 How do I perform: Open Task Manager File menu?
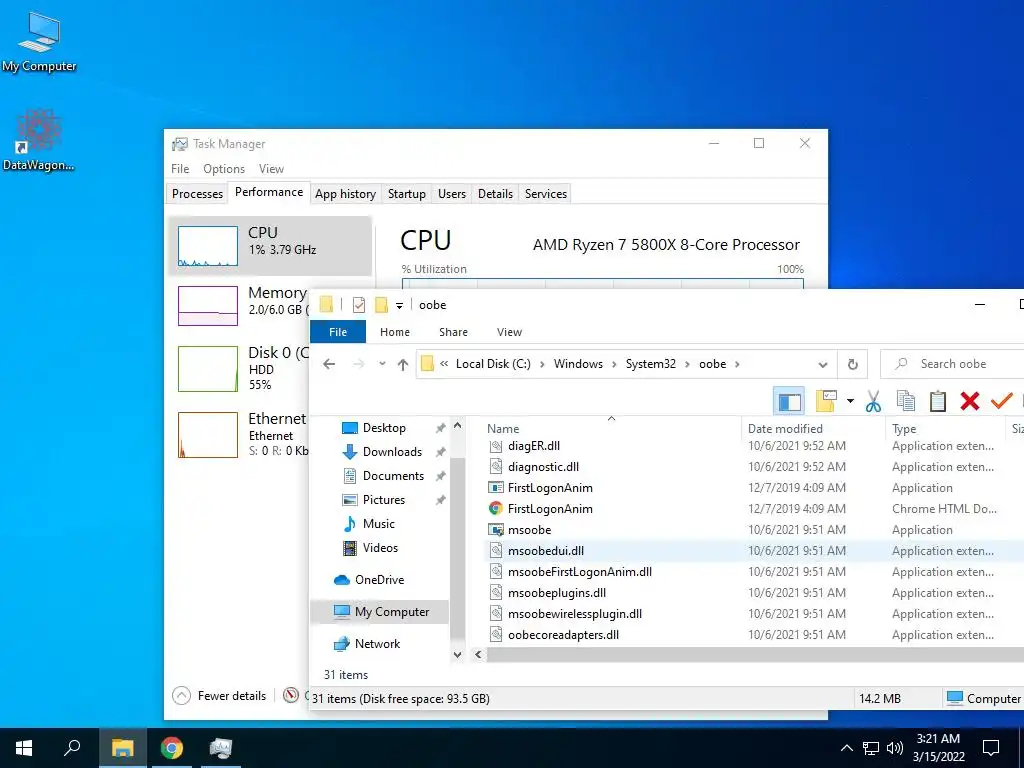coord(180,169)
